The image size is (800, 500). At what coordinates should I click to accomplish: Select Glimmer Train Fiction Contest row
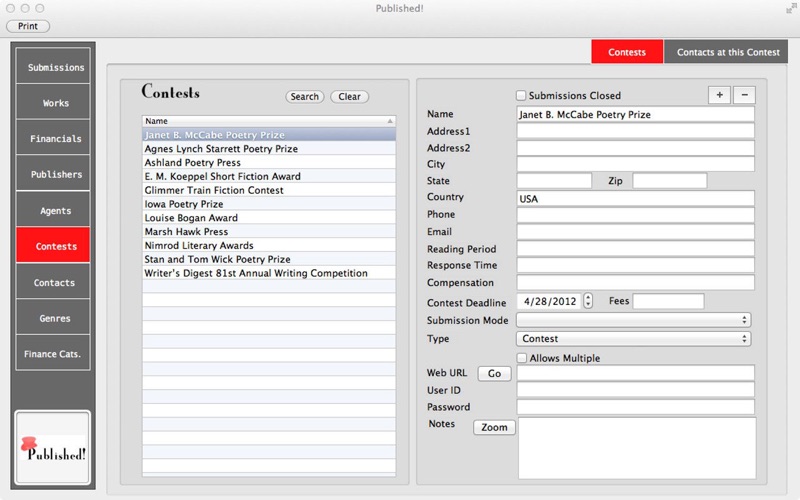269,190
